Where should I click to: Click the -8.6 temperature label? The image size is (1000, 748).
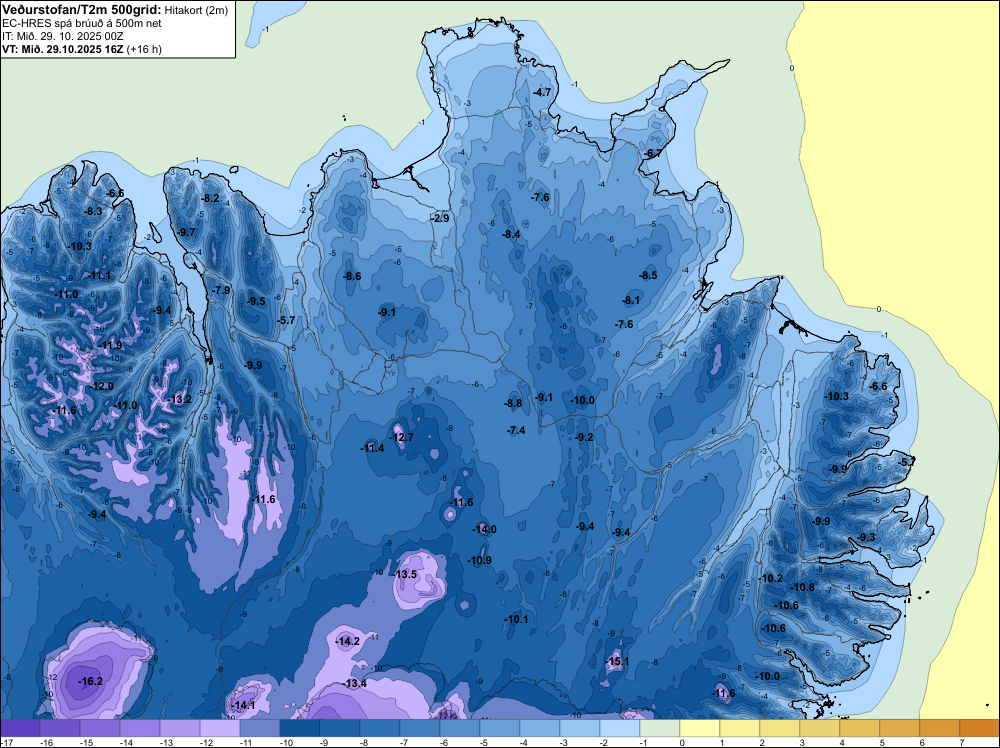tap(352, 276)
